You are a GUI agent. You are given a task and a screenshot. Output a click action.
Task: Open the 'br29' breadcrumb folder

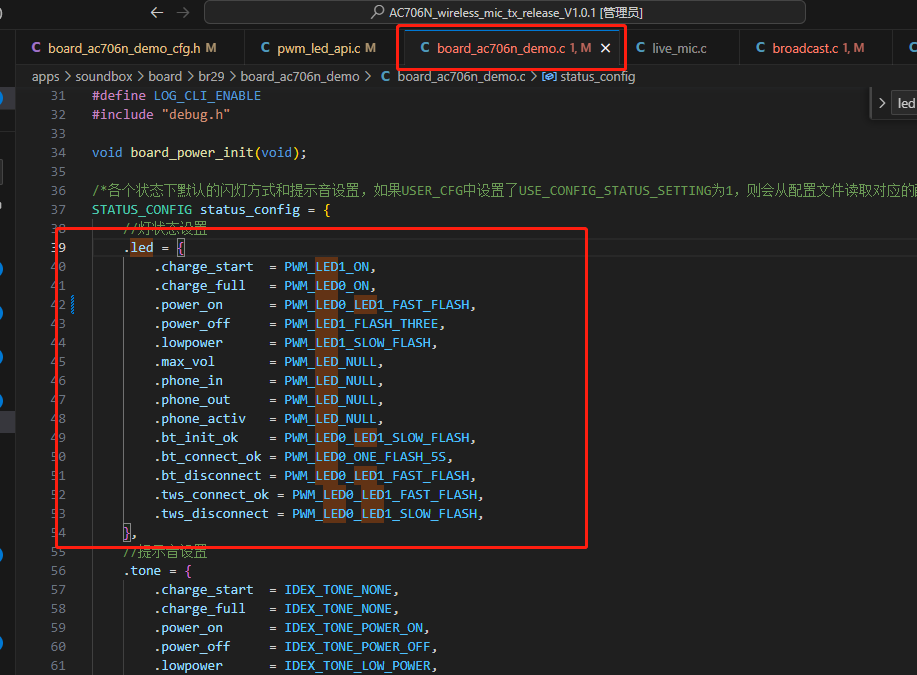coord(211,77)
